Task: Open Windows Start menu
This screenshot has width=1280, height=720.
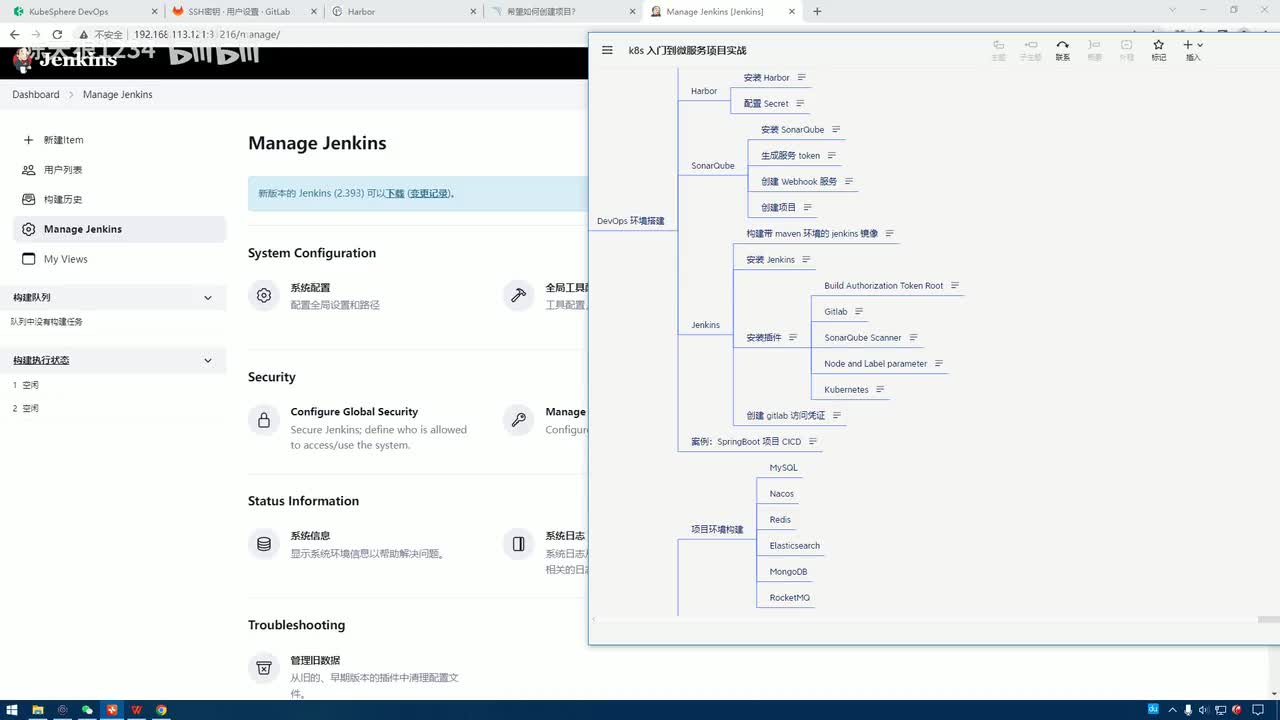Action: (x=13, y=710)
